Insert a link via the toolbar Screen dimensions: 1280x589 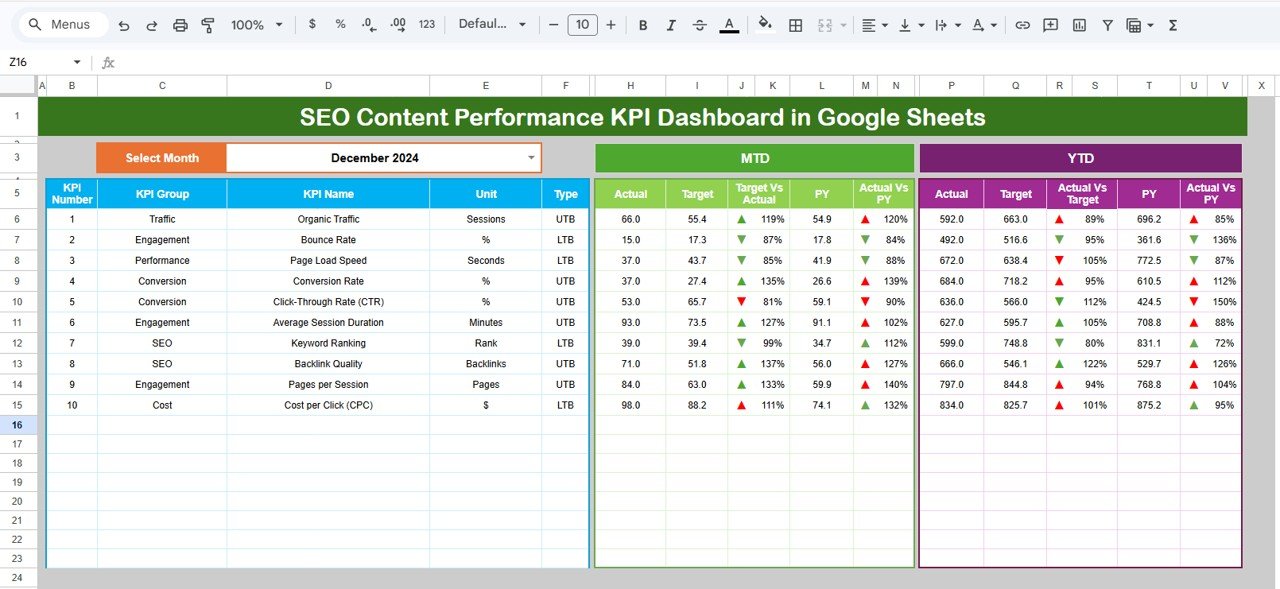point(1023,24)
